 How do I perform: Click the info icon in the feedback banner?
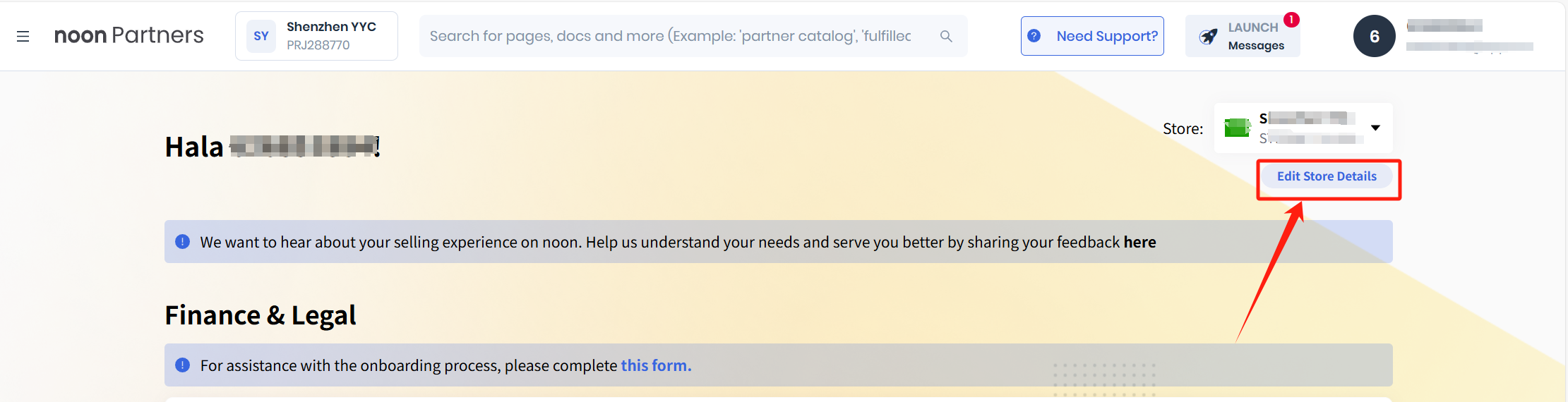click(x=182, y=242)
